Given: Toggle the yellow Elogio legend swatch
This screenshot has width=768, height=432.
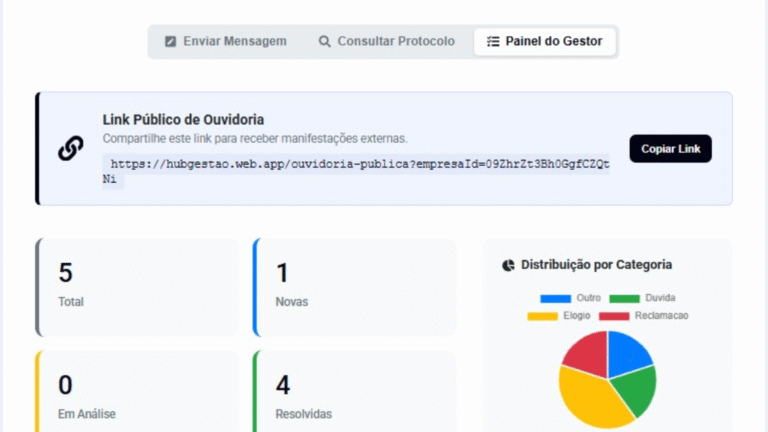Looking at the screenshot, I should [x=542, y=316].
